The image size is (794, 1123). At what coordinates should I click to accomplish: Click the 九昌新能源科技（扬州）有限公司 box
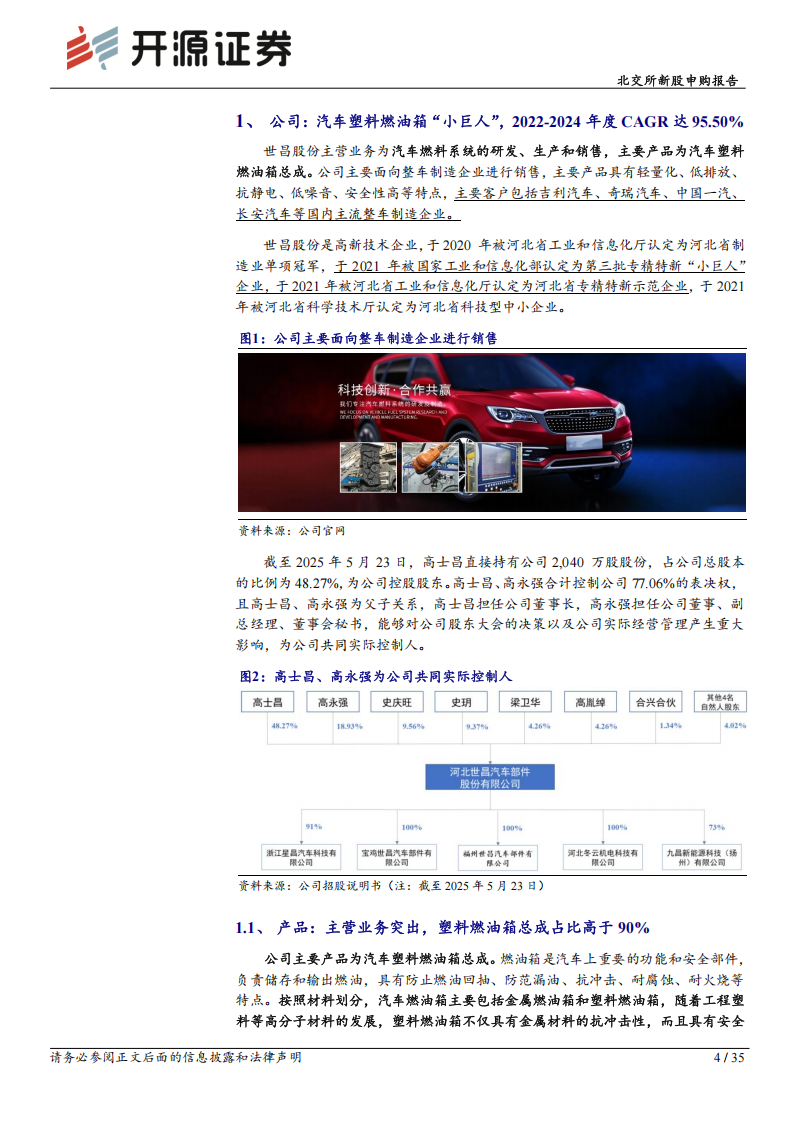pos(702,857)
